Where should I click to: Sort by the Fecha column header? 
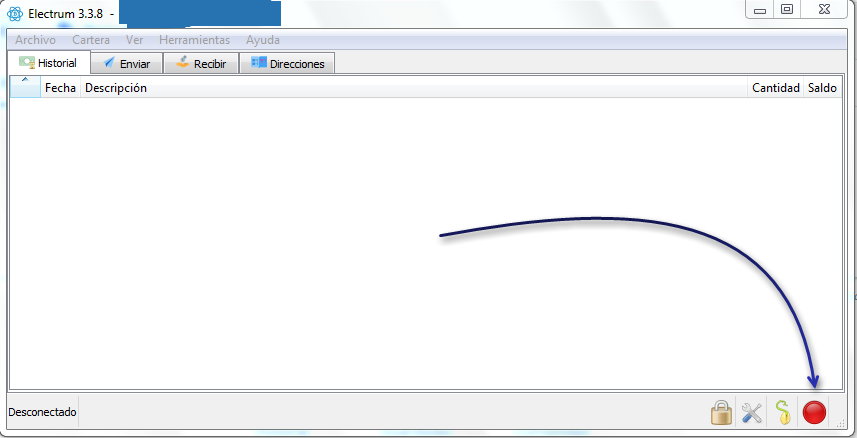point(60,87)
